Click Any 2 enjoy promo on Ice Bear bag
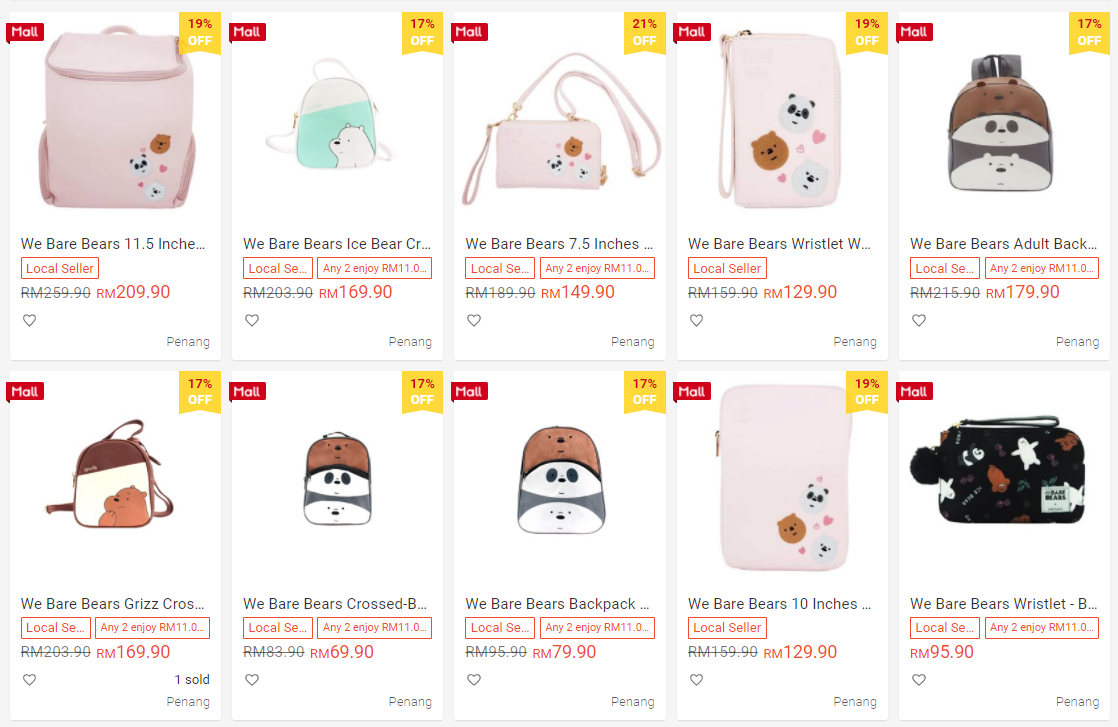 [374, 268]
